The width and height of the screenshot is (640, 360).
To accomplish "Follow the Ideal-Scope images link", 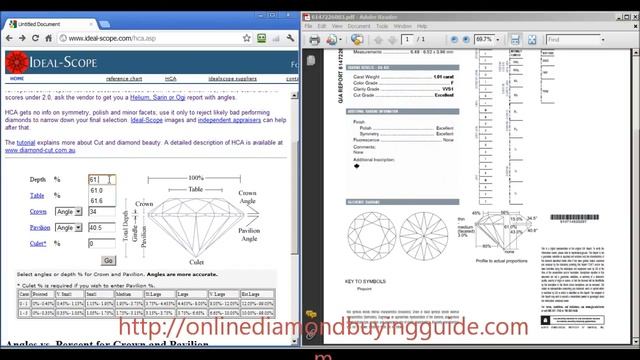I will point(147,120).
